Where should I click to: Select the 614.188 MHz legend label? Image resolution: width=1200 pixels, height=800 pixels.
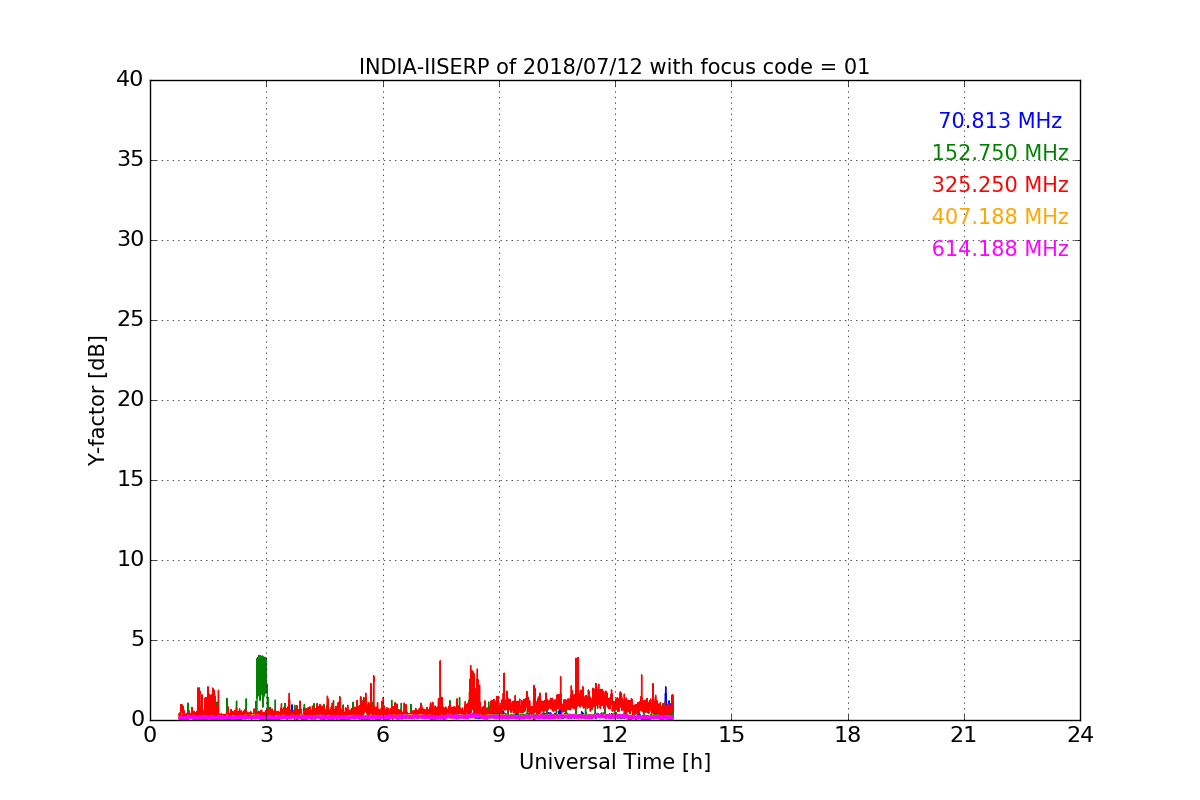click(x=1000, y=249)
